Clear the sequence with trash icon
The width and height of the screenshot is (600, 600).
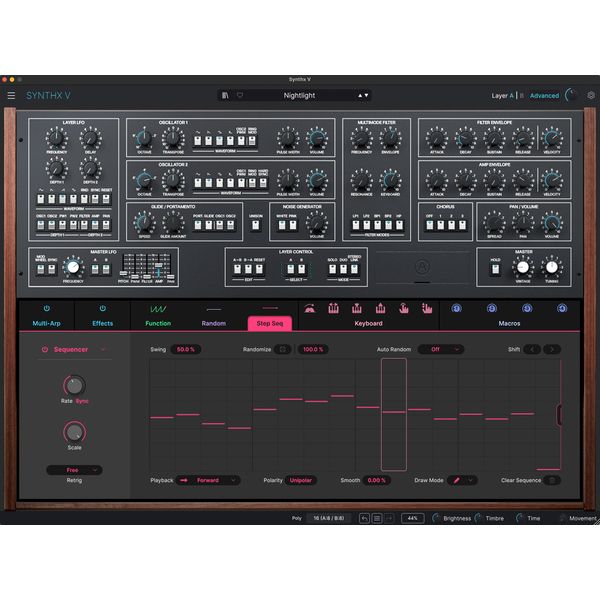[552, 480]
